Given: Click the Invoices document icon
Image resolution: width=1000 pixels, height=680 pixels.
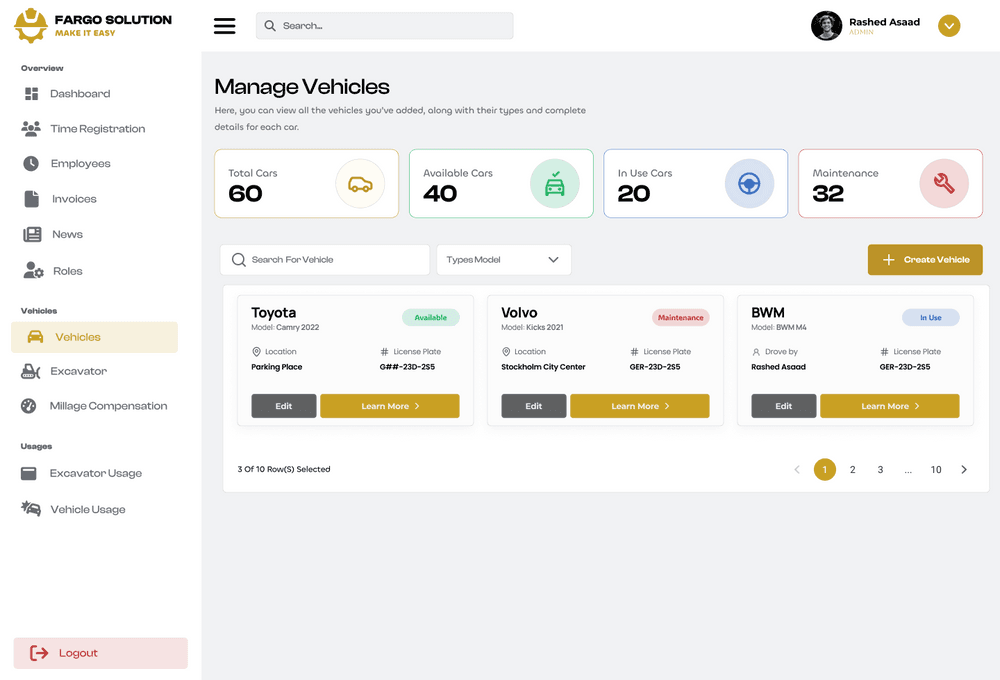Looking at the screenshot, I should pos(31,199).
